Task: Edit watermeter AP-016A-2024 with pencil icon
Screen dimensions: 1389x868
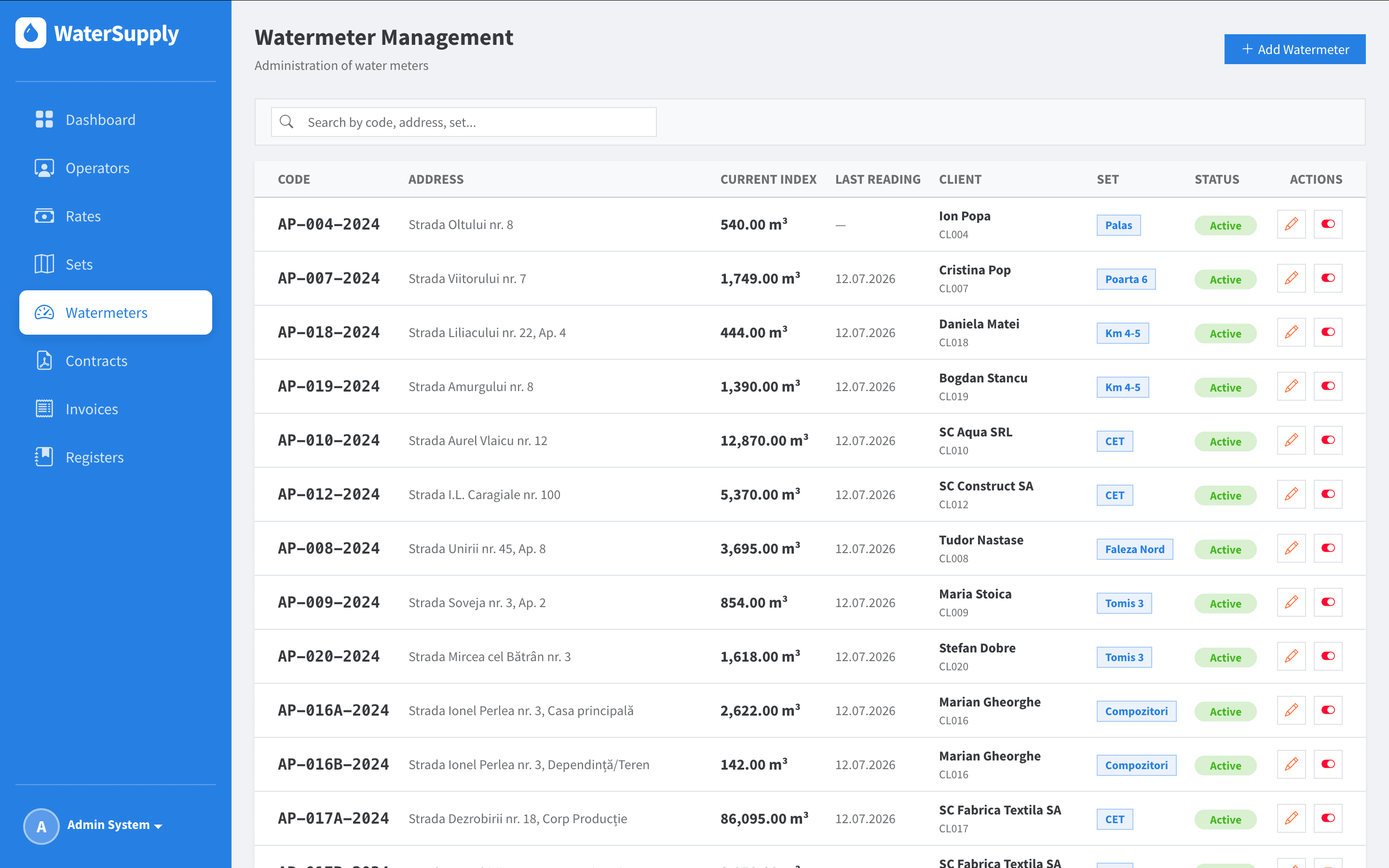Action: pyautogui.click(x=1292, y=709)
